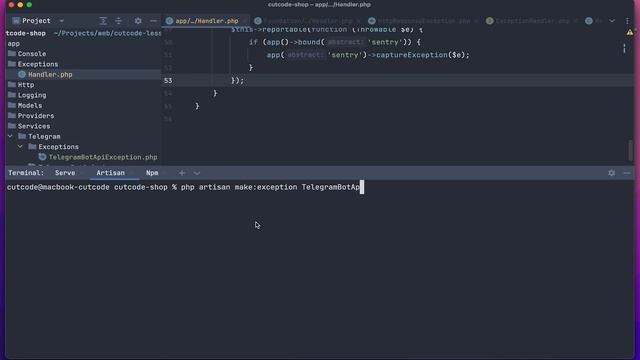
Task: Show hidden editor tabs chevron
Action: click(612, 21)
